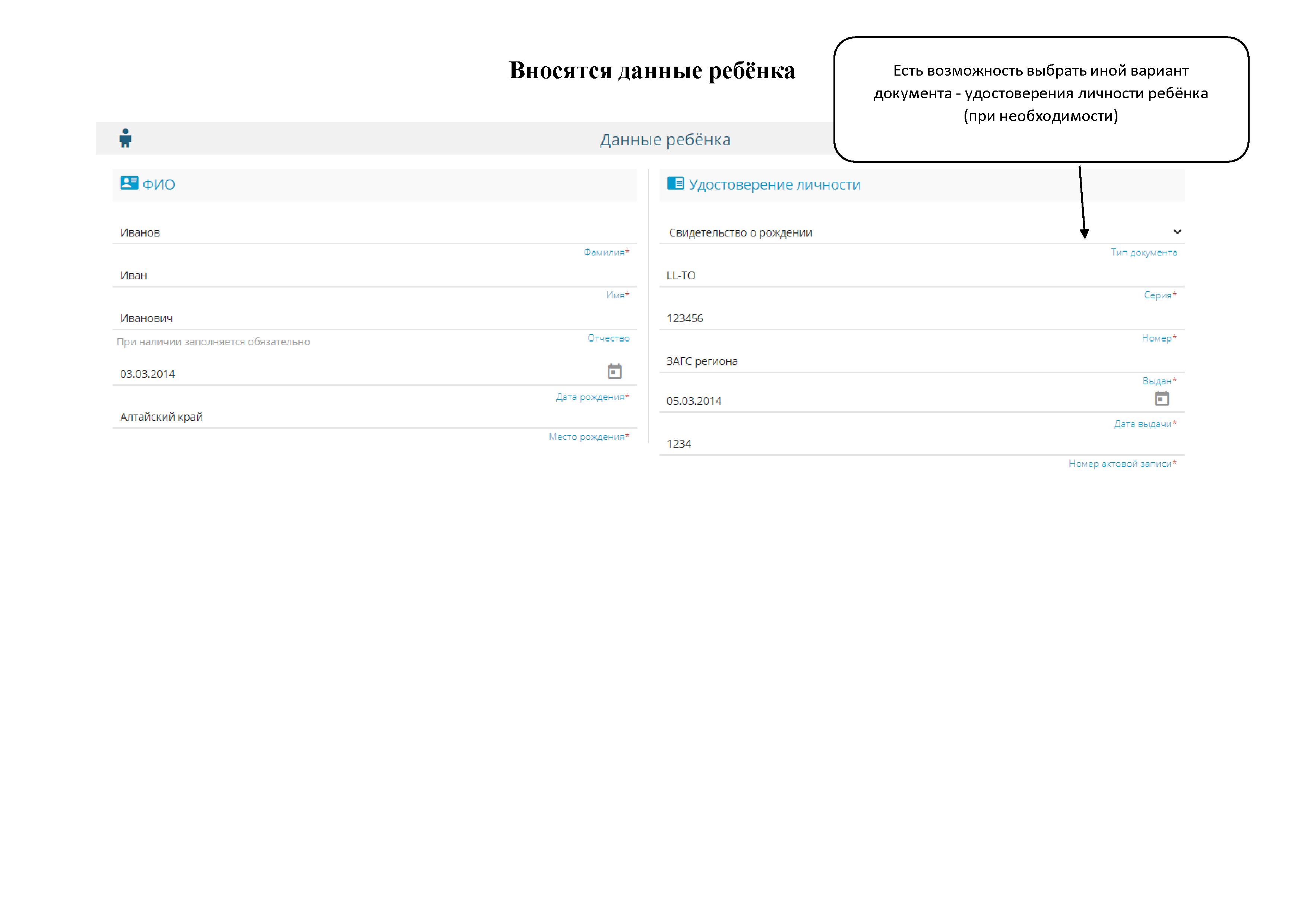Click the Фамилия field containing Иванов

tap(374, 233)
